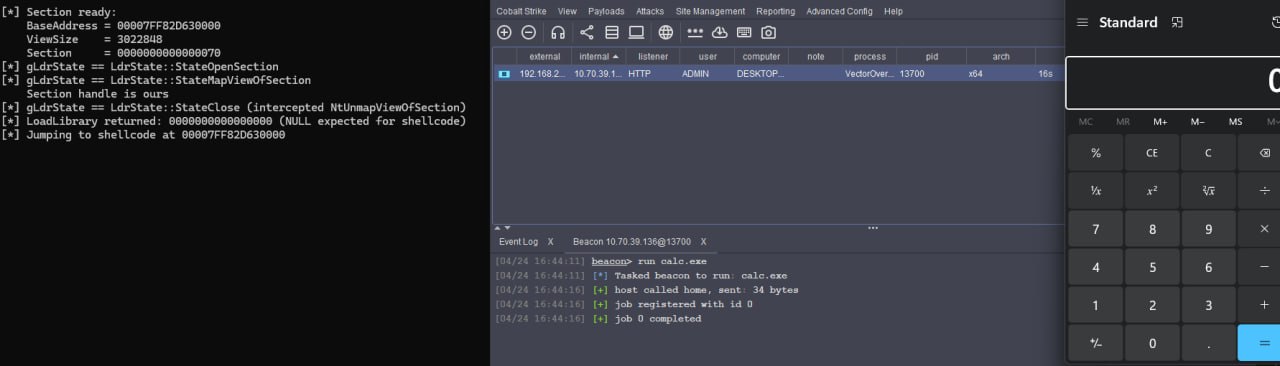This screenshot has height=366, width=1280.
Task: Open Calculator hamburger navigation menu
Action: coord(1082,23)
